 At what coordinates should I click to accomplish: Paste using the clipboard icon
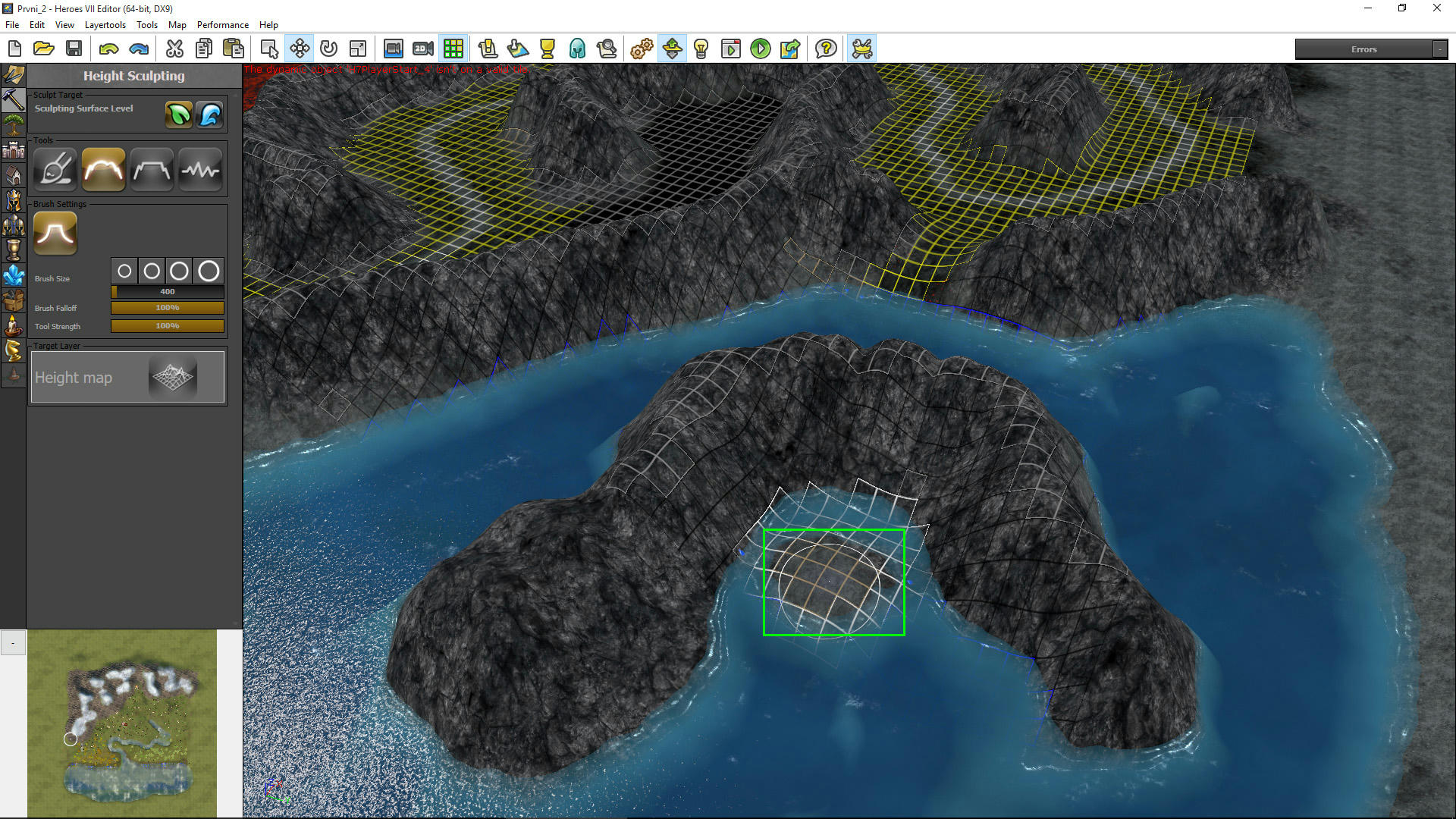click(x=234, y=49)
